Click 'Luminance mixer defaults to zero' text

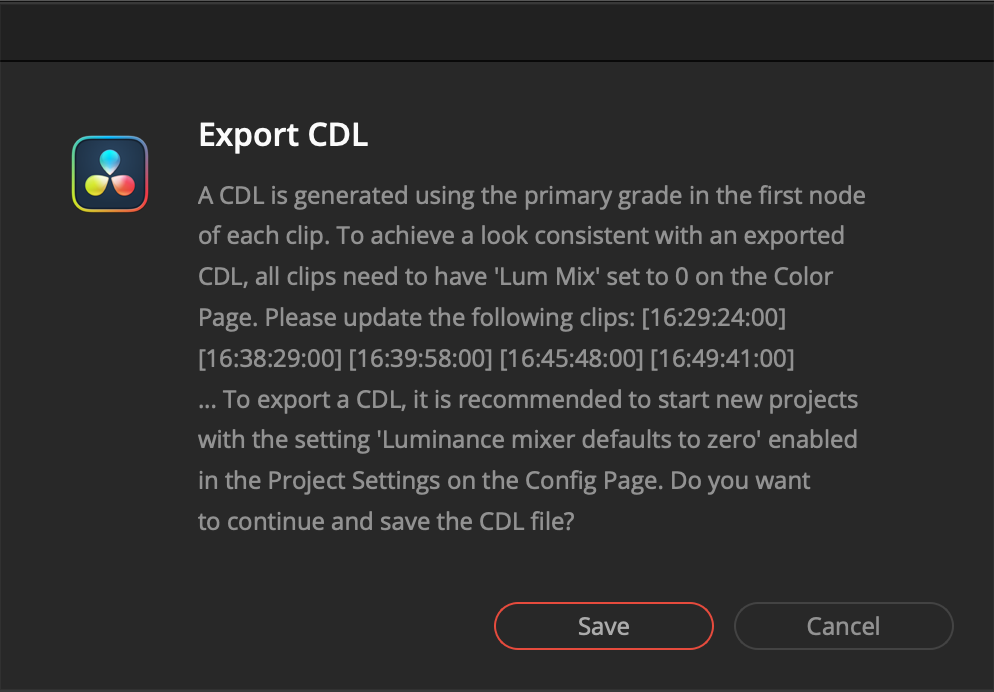569,440
